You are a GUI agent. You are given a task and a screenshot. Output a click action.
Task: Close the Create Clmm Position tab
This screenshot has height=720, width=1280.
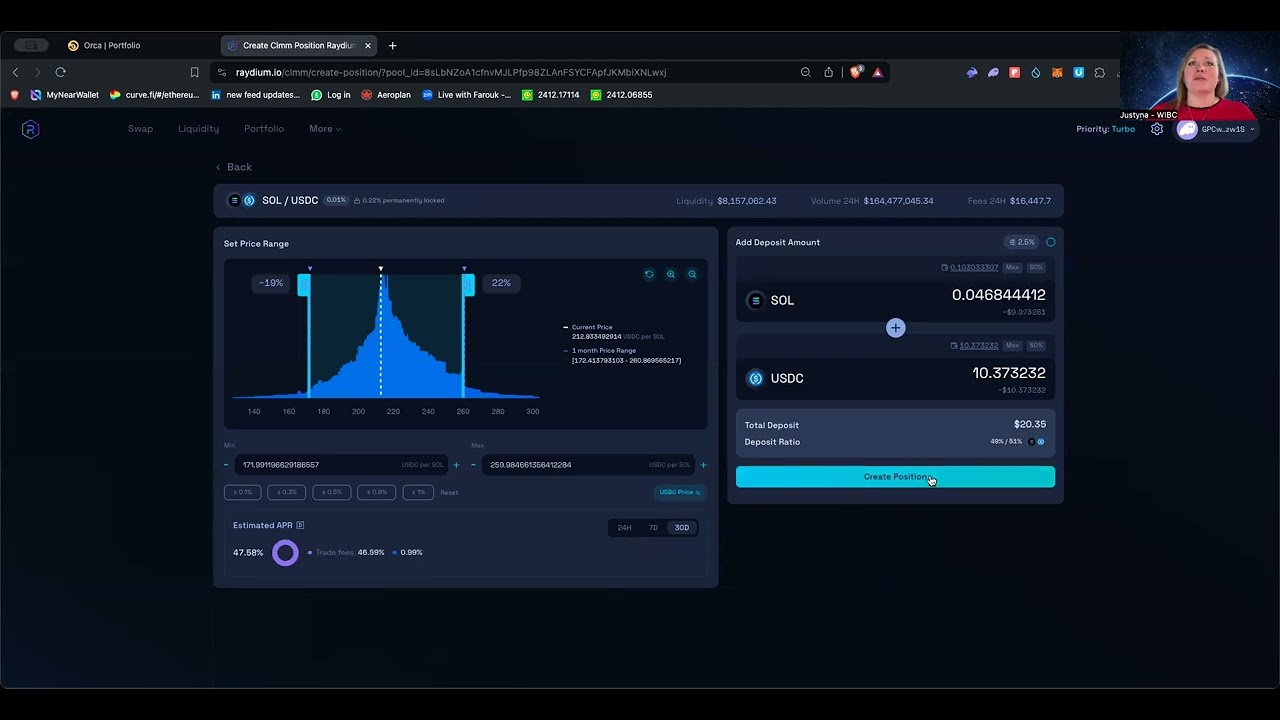coord(368,45)
